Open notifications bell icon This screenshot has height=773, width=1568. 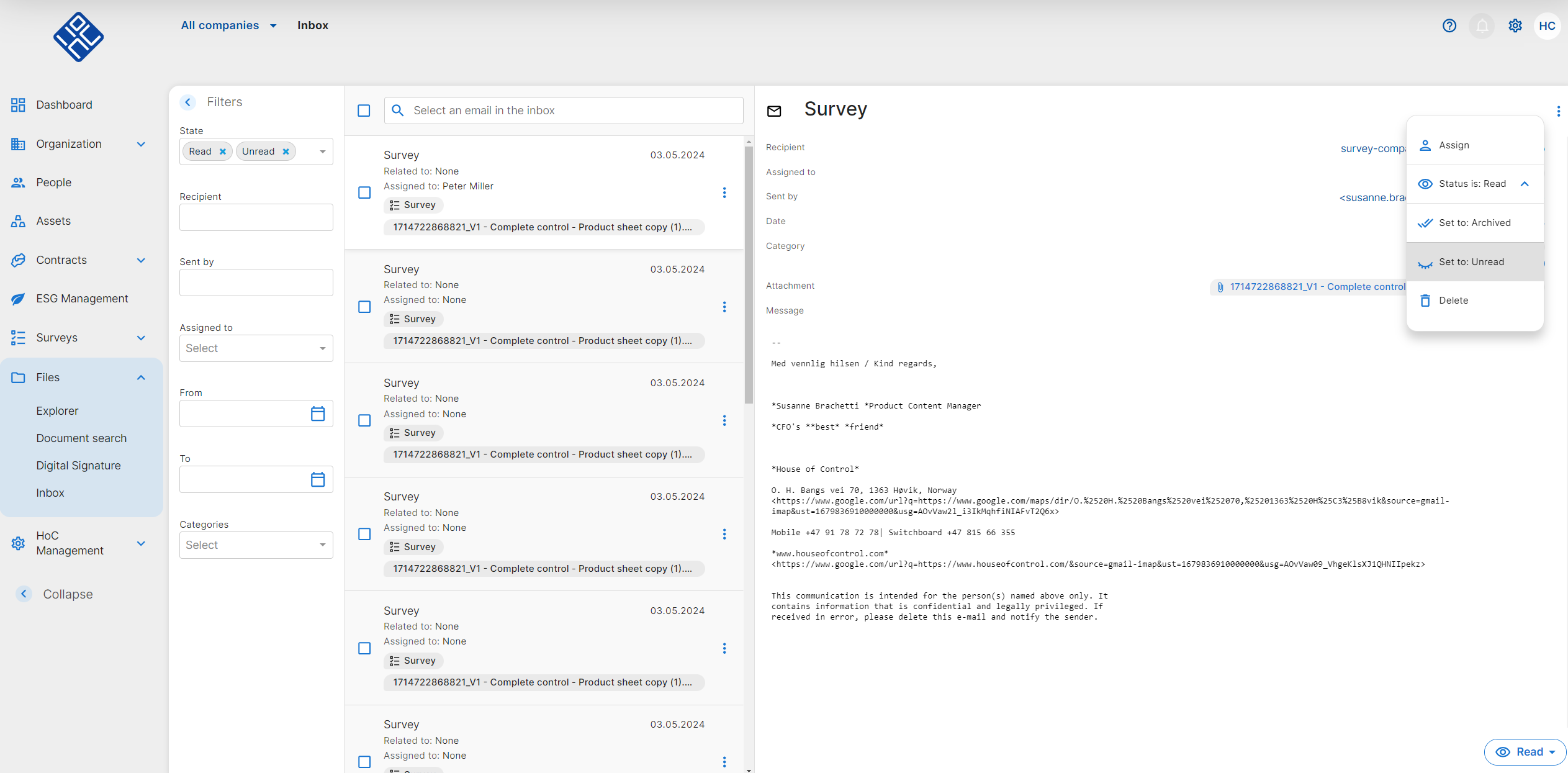[1482, 25]
